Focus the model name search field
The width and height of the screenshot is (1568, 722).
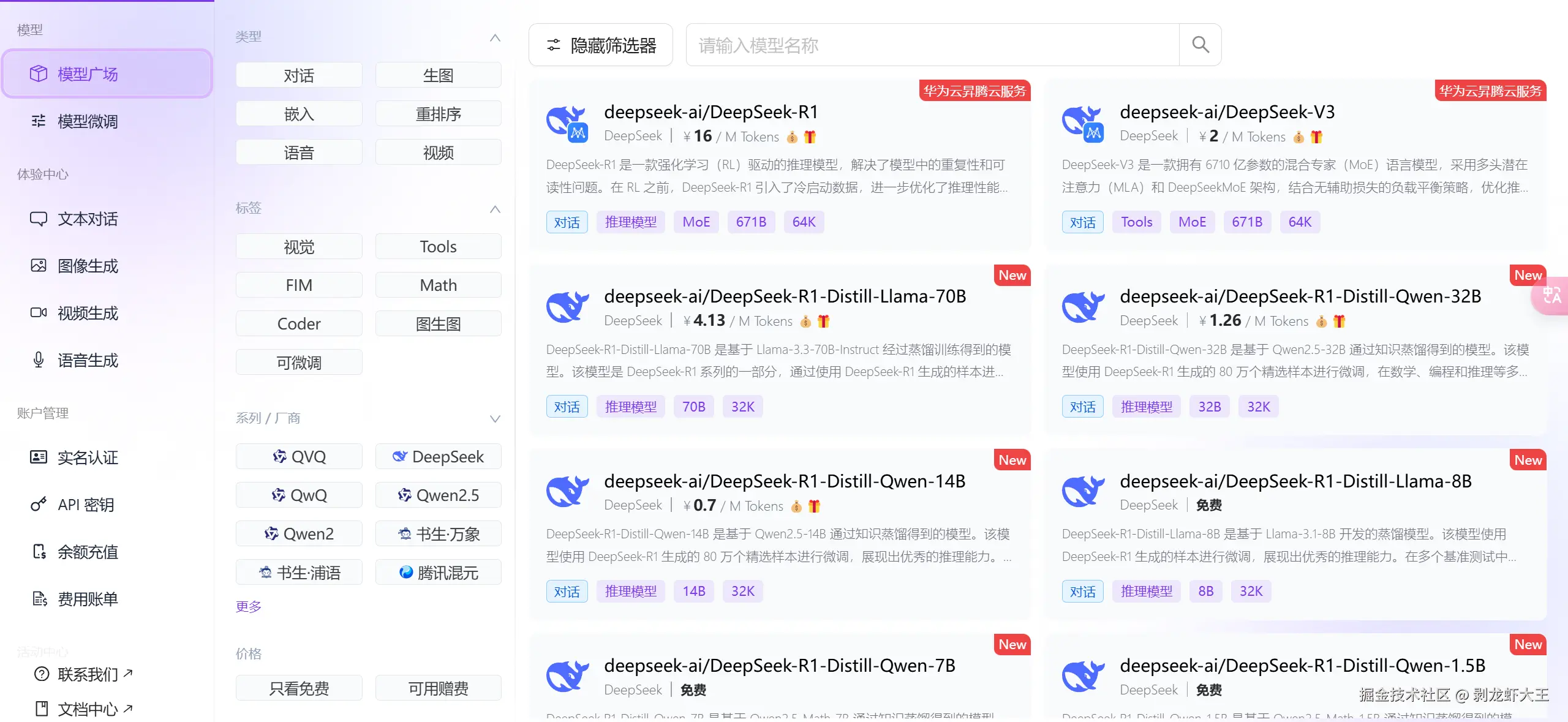click(x=931, y=45)
